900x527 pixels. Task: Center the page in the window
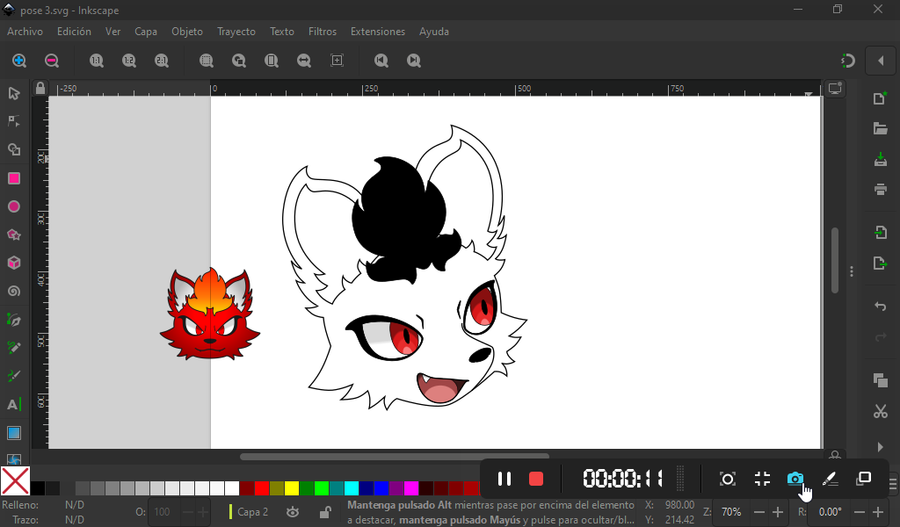click(x=337, y=60)
